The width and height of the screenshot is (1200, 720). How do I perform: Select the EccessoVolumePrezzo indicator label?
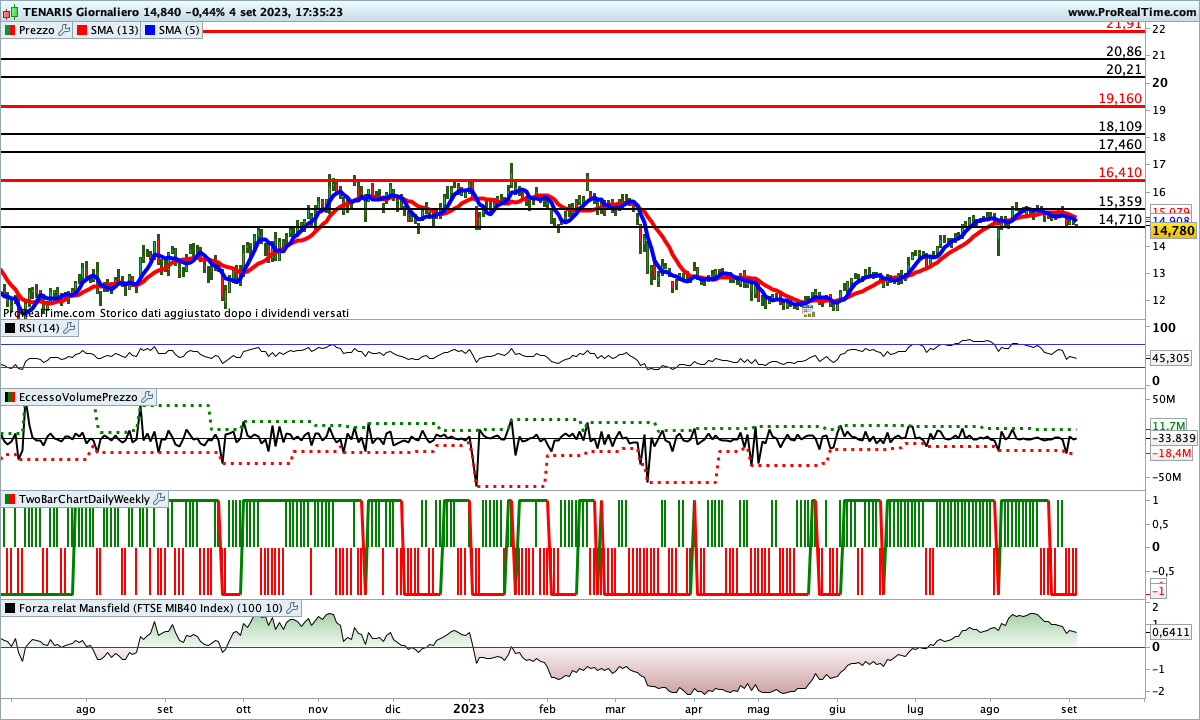click(78, 397)
